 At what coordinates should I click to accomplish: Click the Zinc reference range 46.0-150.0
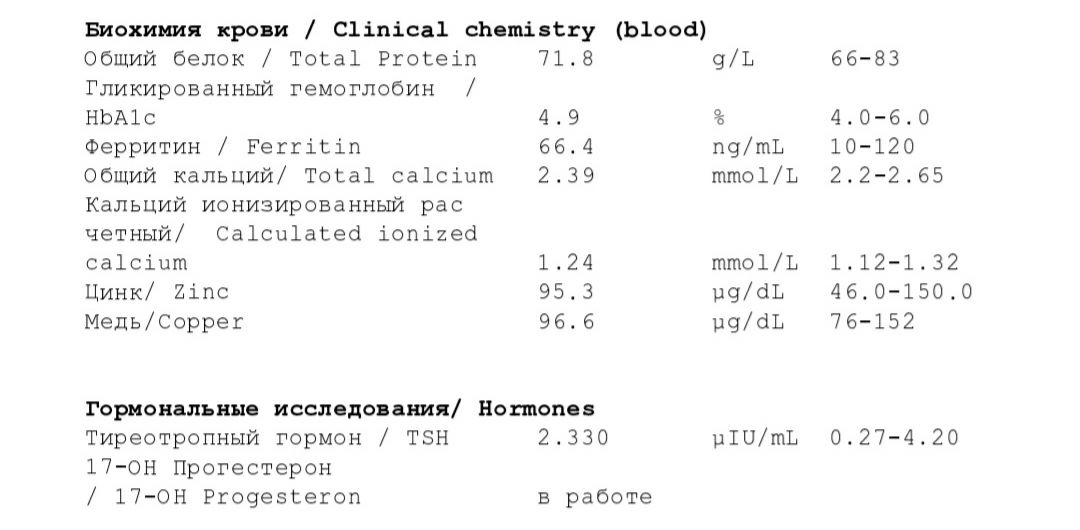pos(902,292)
